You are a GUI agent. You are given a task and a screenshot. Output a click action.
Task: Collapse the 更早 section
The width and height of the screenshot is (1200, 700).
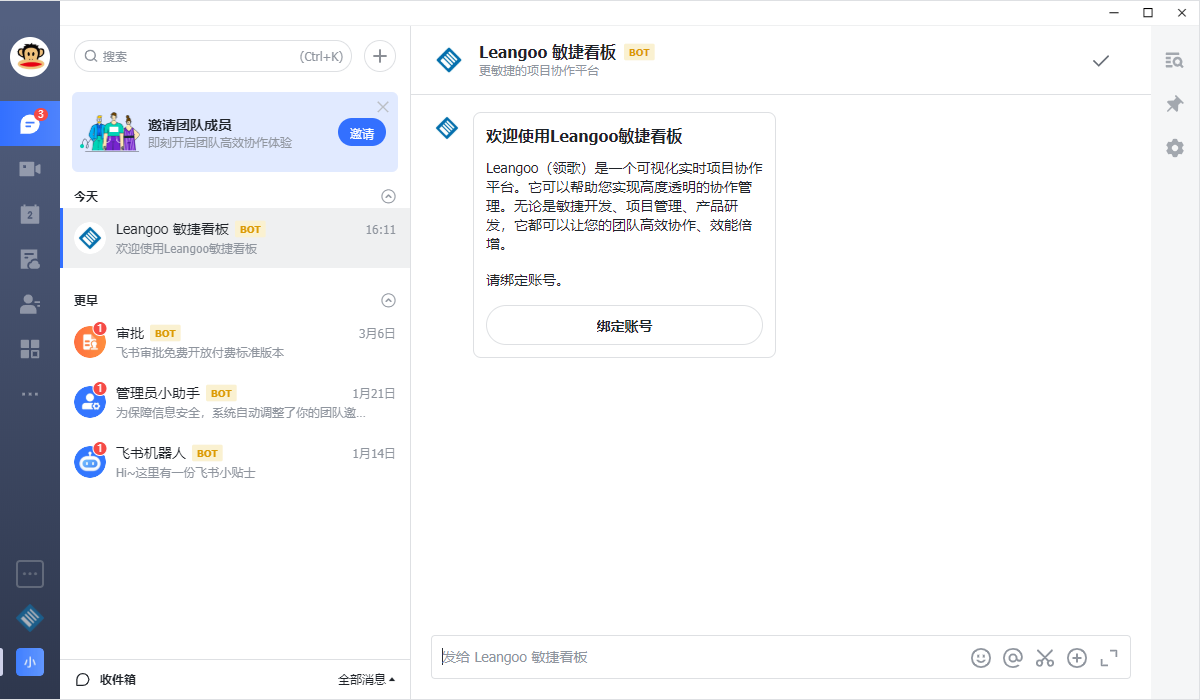pyautogui.click(x=389, y=300)
